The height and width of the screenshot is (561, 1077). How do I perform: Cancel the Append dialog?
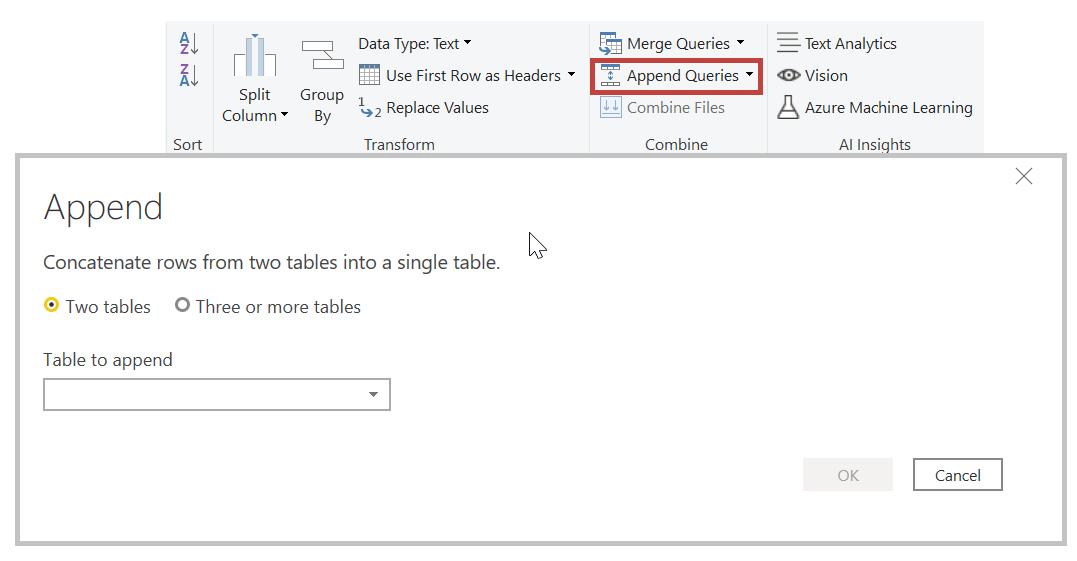pos(957,474)
